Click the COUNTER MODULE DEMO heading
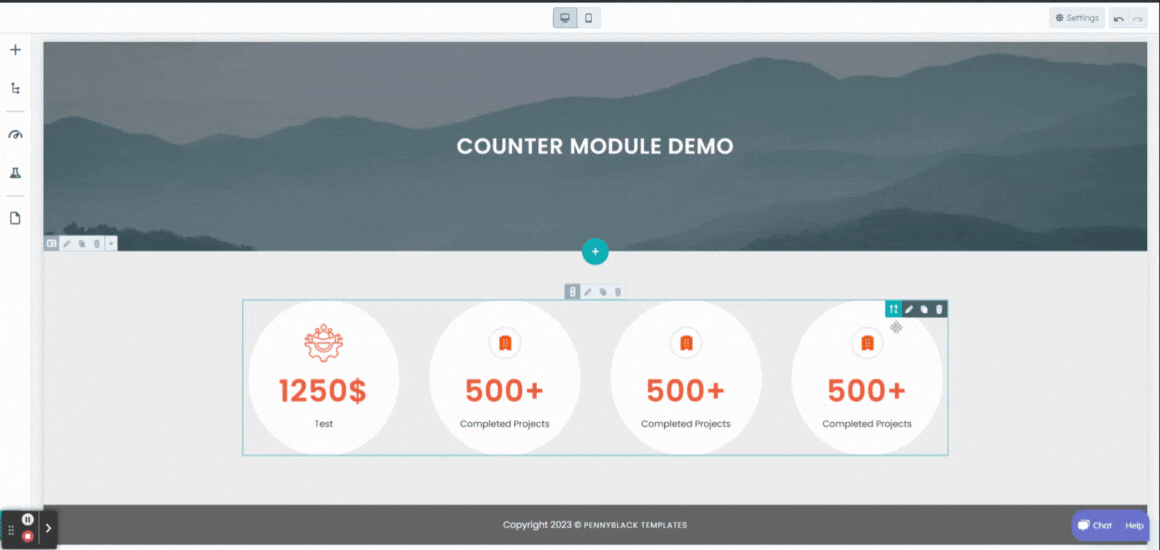The image size is (1160, 550). (x=595, y=146)
